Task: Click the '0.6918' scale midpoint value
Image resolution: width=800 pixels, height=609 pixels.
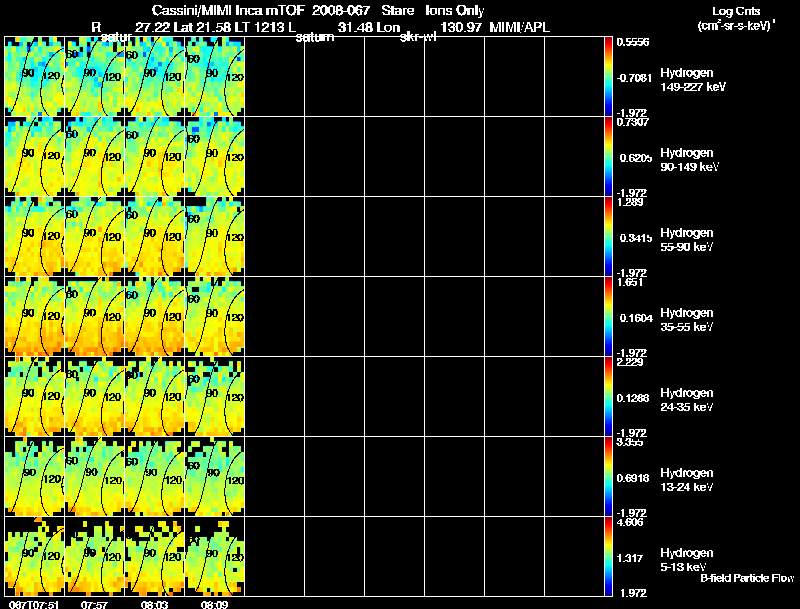Action: pos(633,478)
